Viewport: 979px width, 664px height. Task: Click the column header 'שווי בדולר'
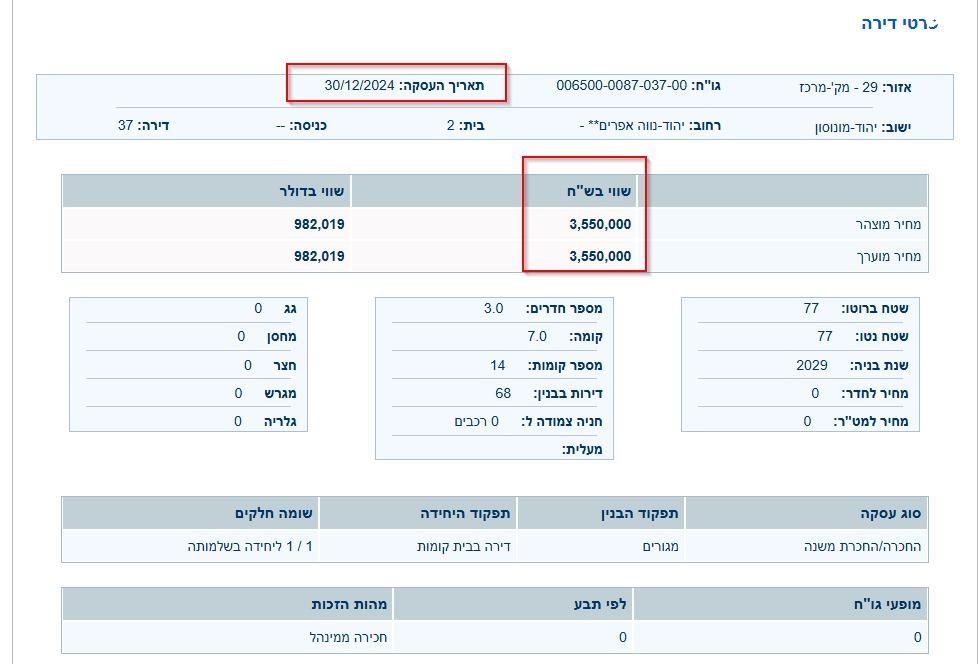(312, 191)
